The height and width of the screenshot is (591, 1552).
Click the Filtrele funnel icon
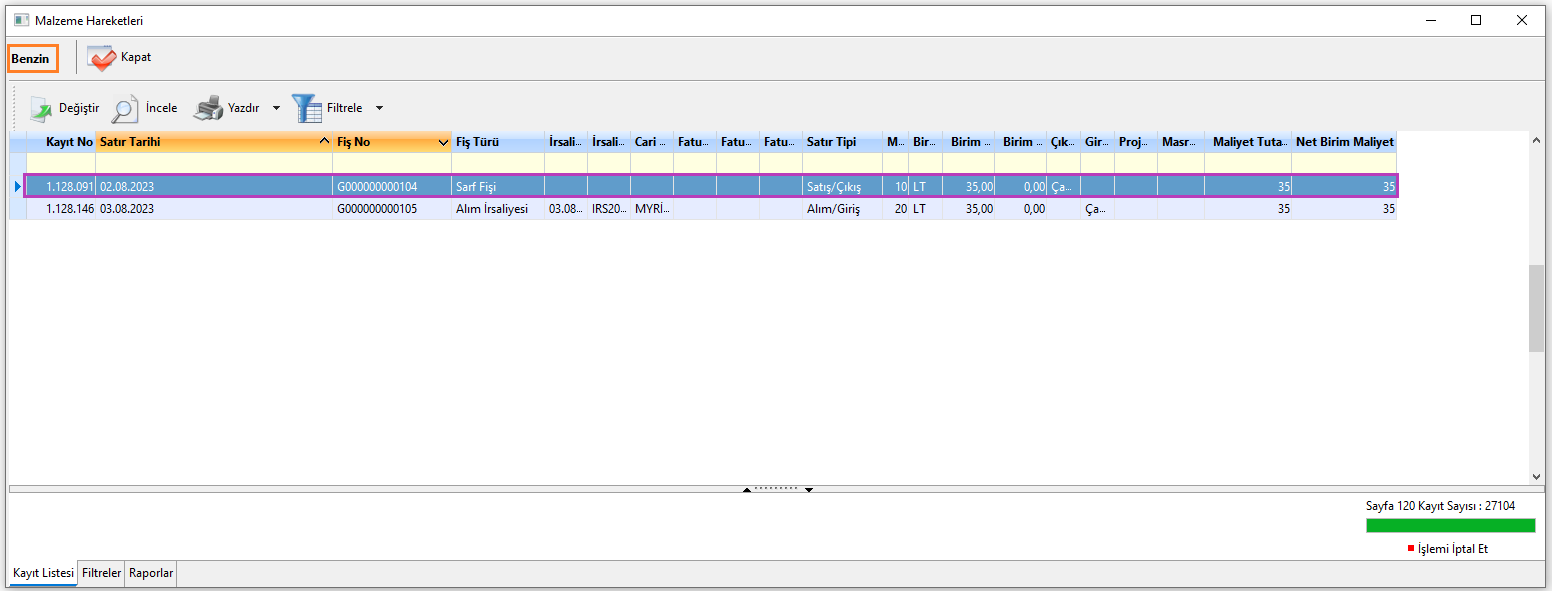(x=306, y=108)
